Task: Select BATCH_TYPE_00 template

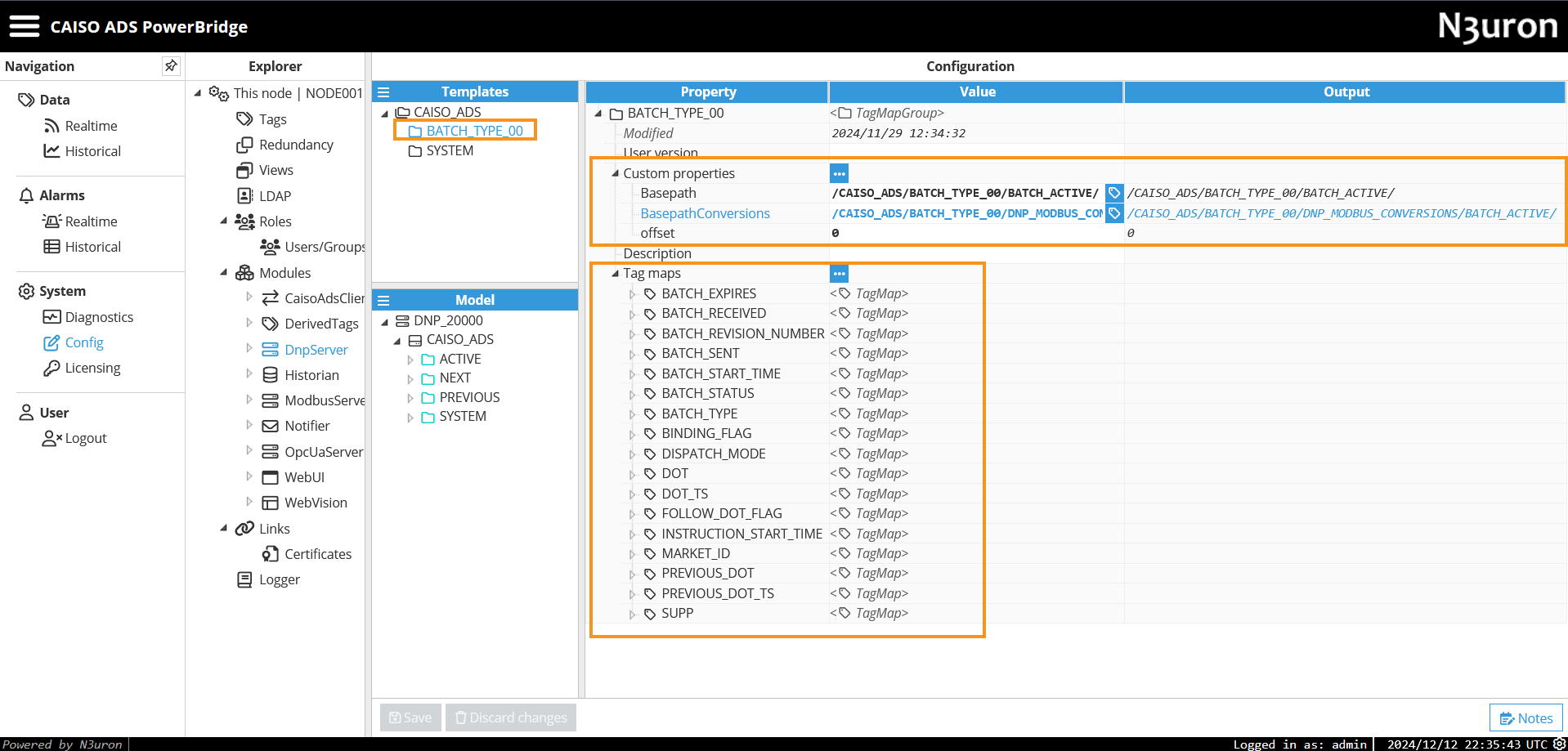Action: [474, 131]
